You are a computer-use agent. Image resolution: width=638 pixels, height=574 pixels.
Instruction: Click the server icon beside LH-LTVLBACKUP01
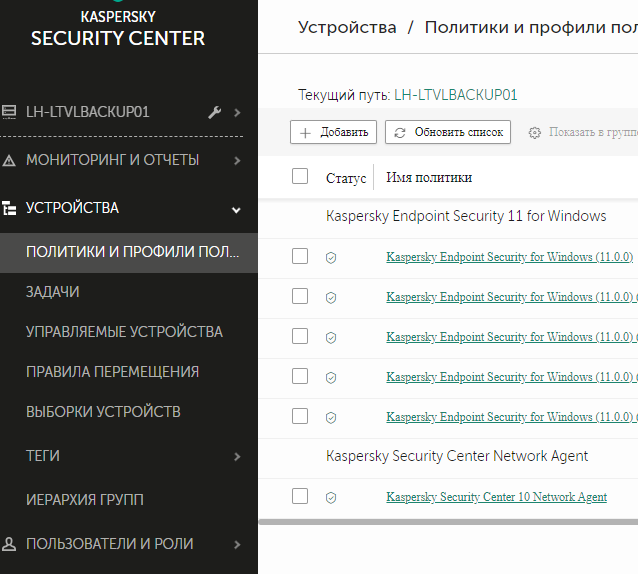pos(9,112)
